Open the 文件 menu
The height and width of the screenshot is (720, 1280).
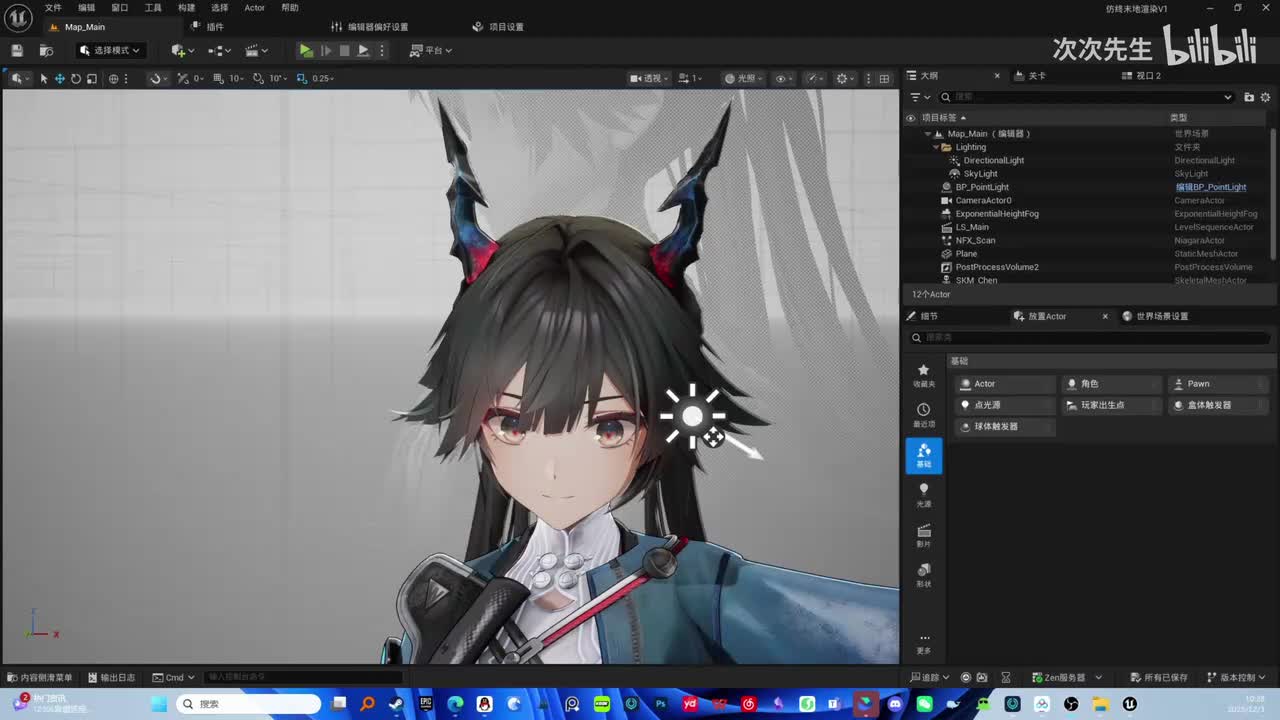click(x=53, y=8)
